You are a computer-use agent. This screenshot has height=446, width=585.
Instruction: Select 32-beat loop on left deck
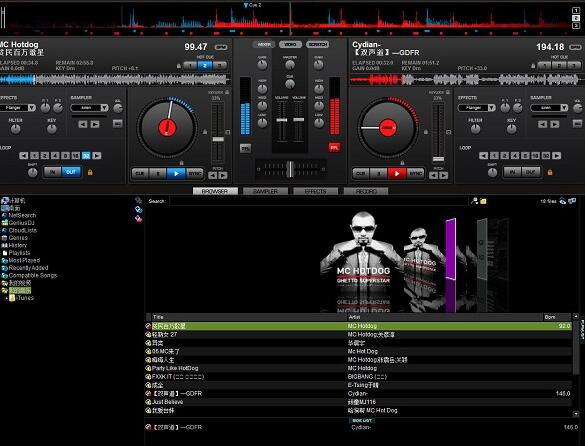(86, 156)
